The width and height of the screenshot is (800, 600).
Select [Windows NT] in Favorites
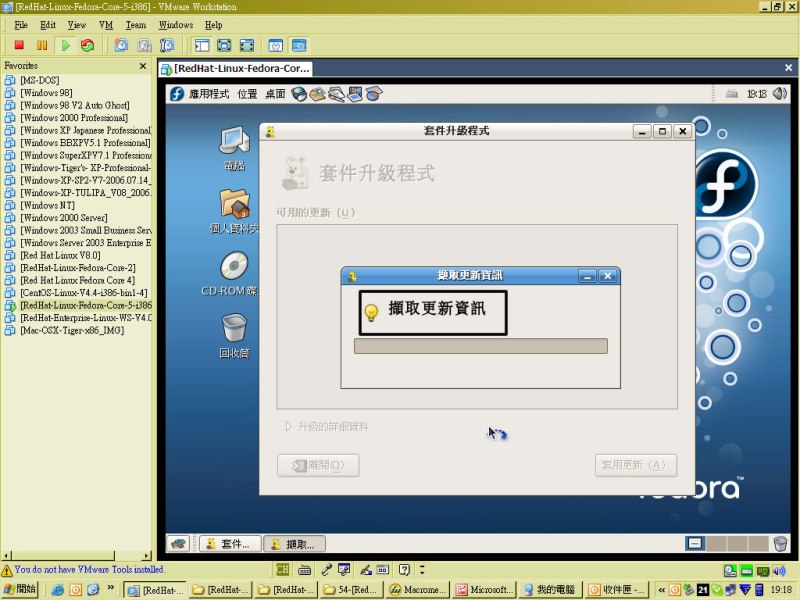pyautogui.click(x=47, y=205)
